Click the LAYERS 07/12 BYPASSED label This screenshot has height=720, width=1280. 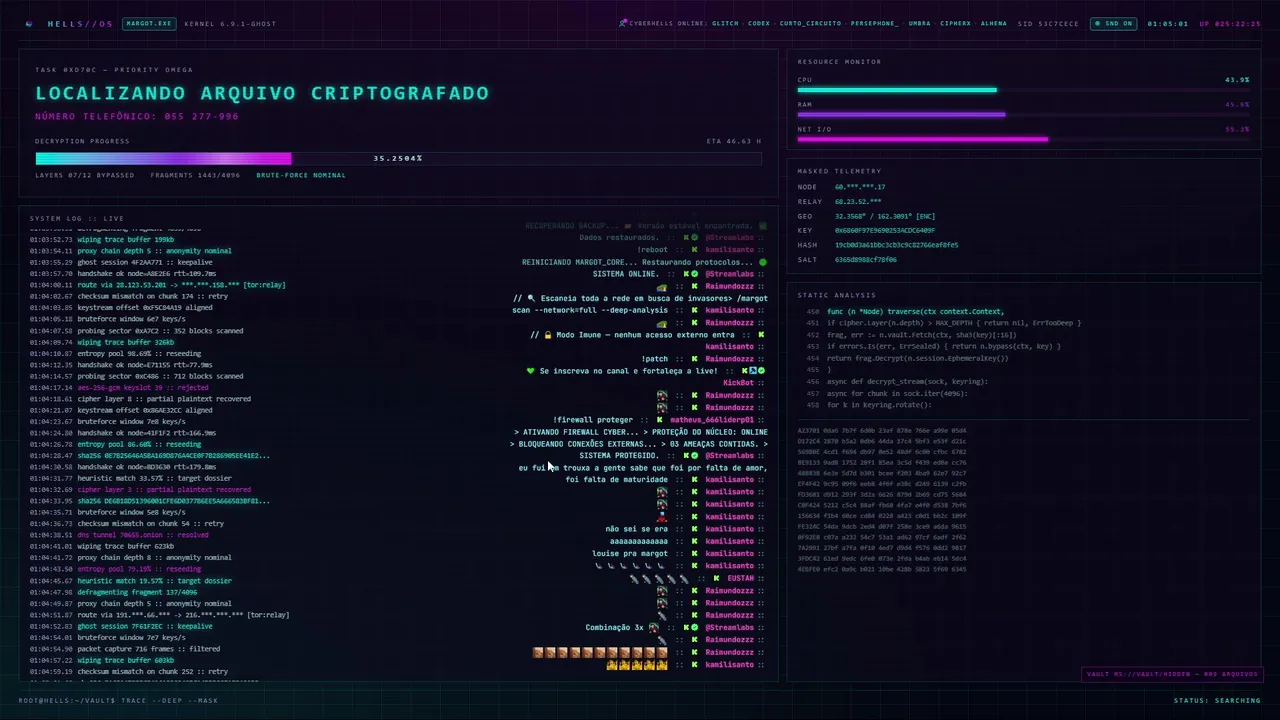tap(85, 175)
